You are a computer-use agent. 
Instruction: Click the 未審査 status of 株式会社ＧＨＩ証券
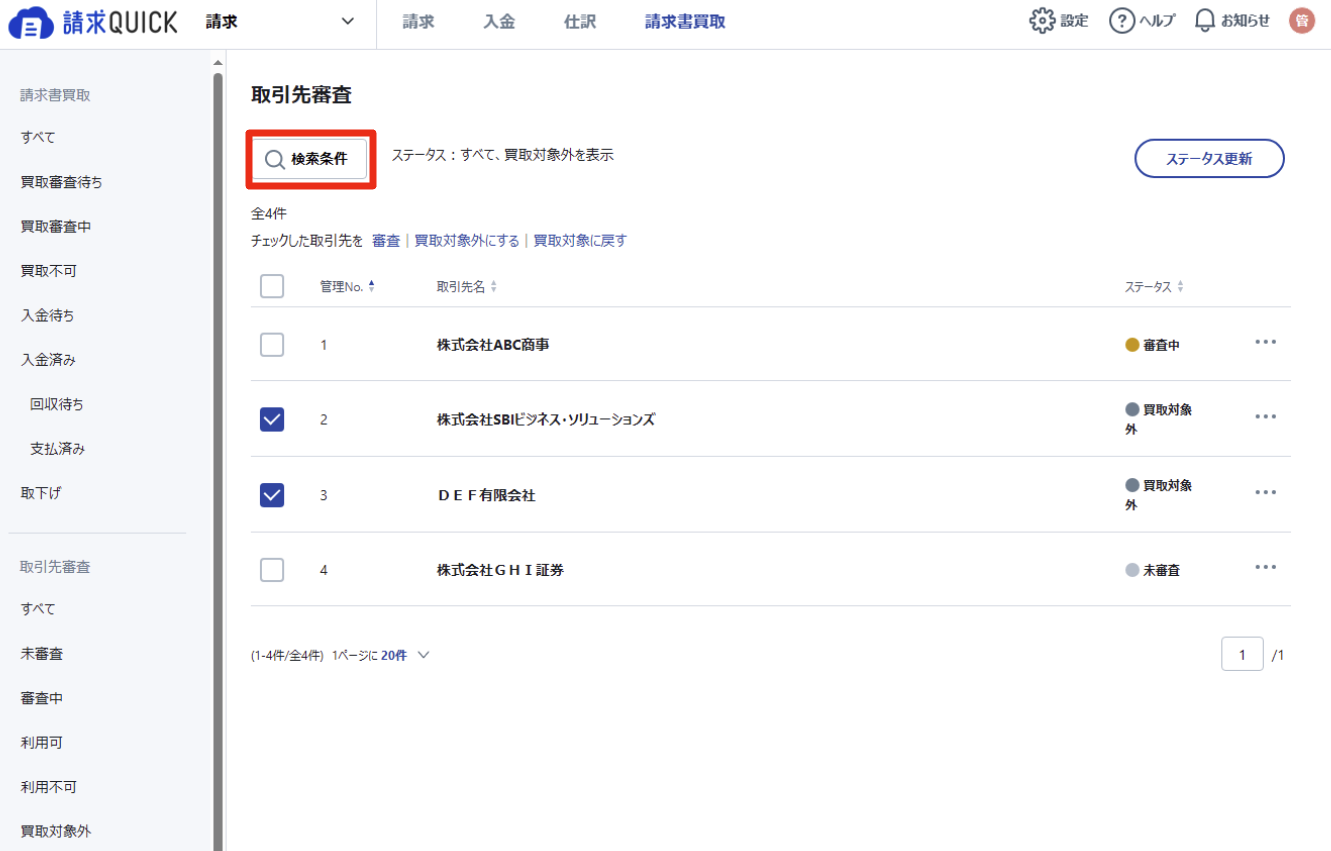coord(1152,570)
